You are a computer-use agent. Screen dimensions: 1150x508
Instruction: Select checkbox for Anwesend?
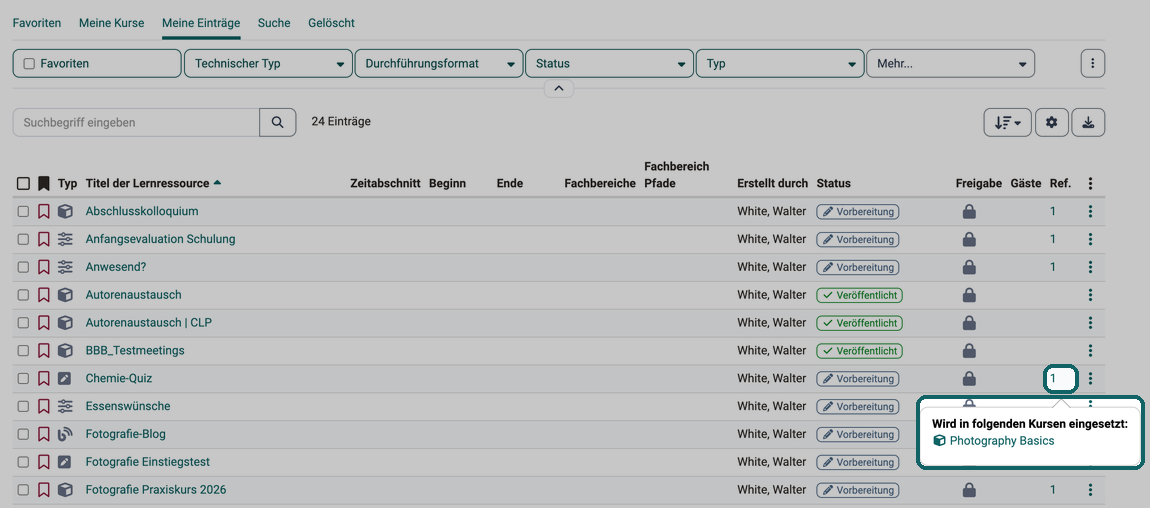[x=23, y=268]
